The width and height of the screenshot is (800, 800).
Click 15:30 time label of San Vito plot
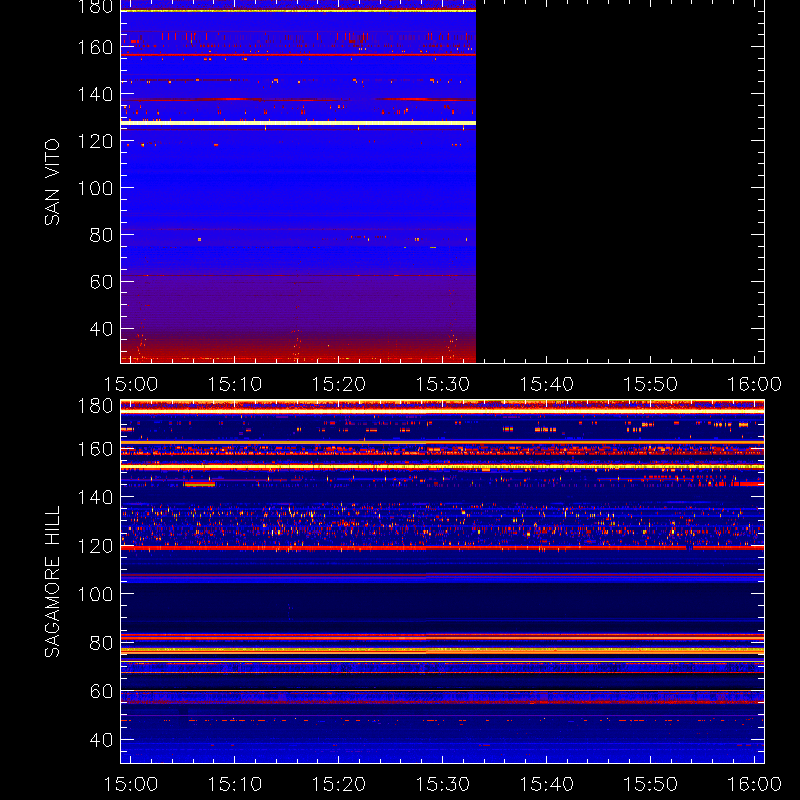(x=443, y=384)
